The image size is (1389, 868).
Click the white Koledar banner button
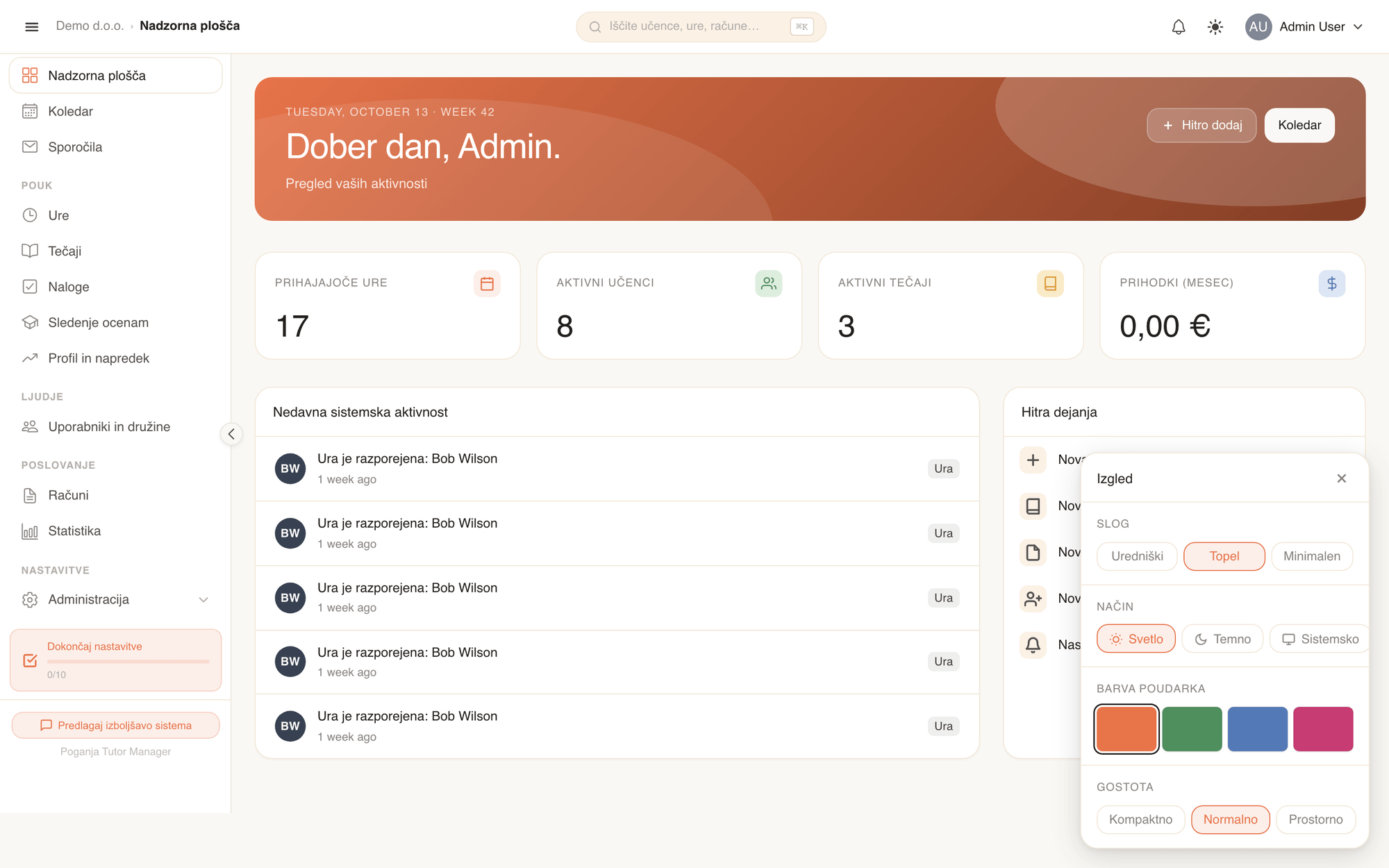click(1299, 125)
